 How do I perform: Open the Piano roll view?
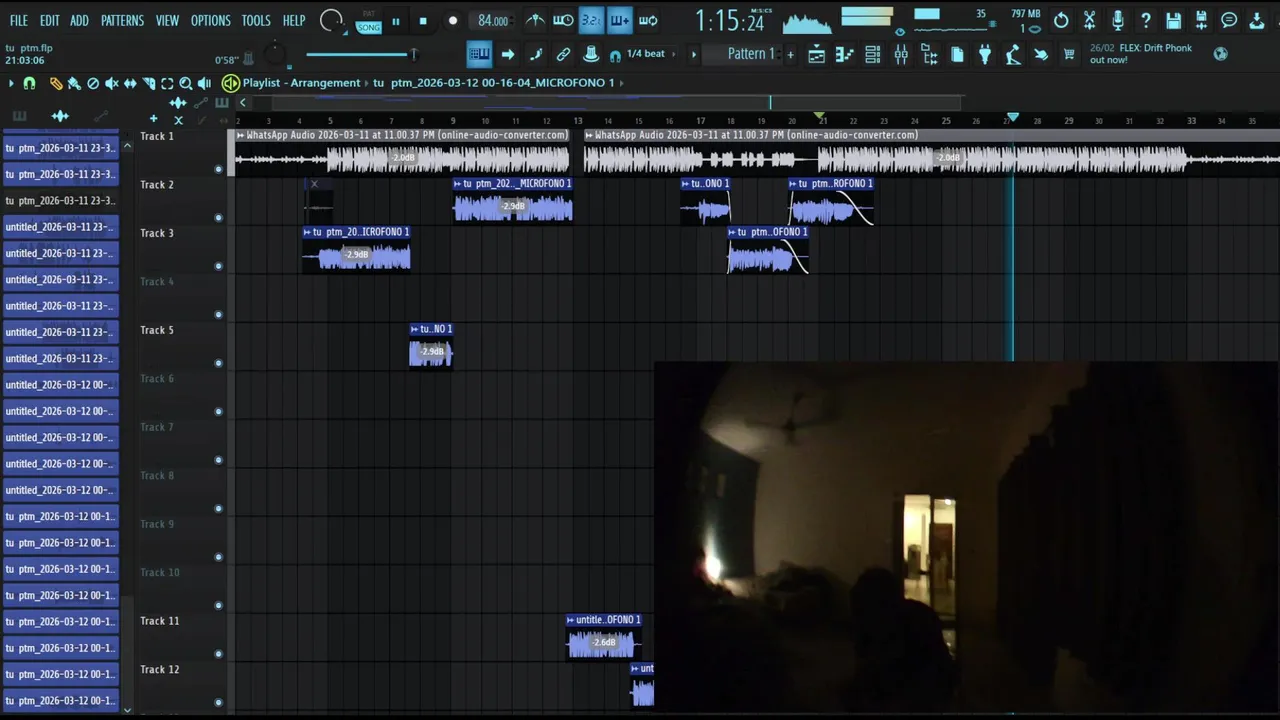click(x=844, y=55)
